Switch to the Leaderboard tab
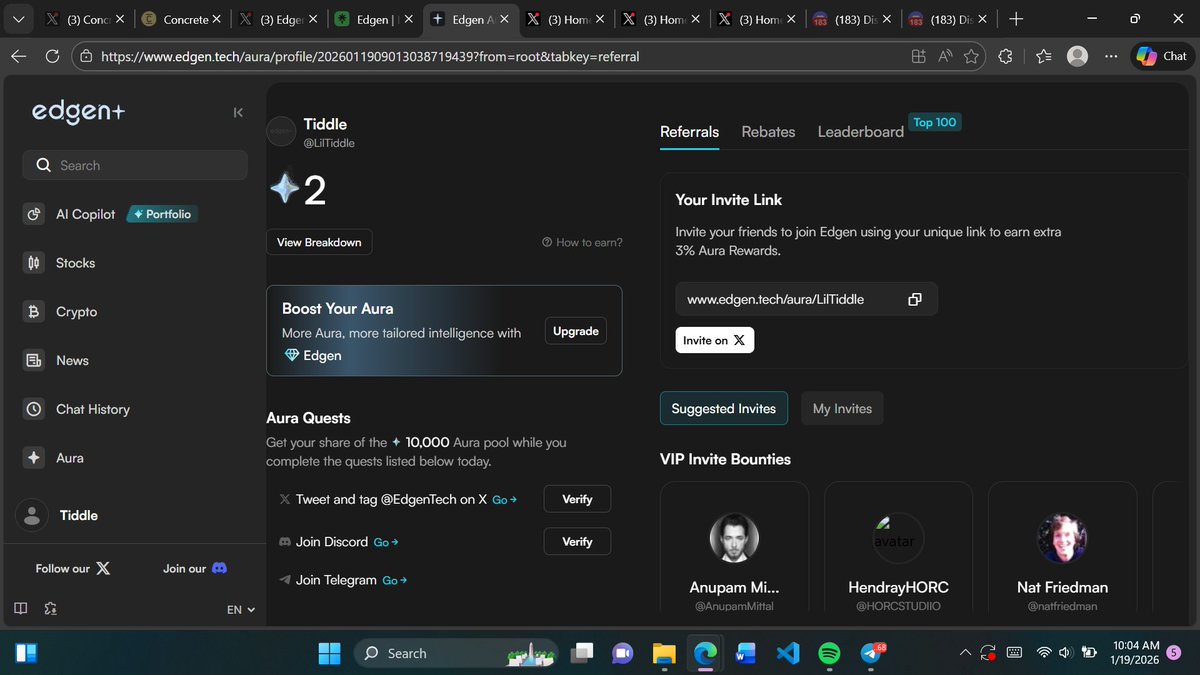 860,132
